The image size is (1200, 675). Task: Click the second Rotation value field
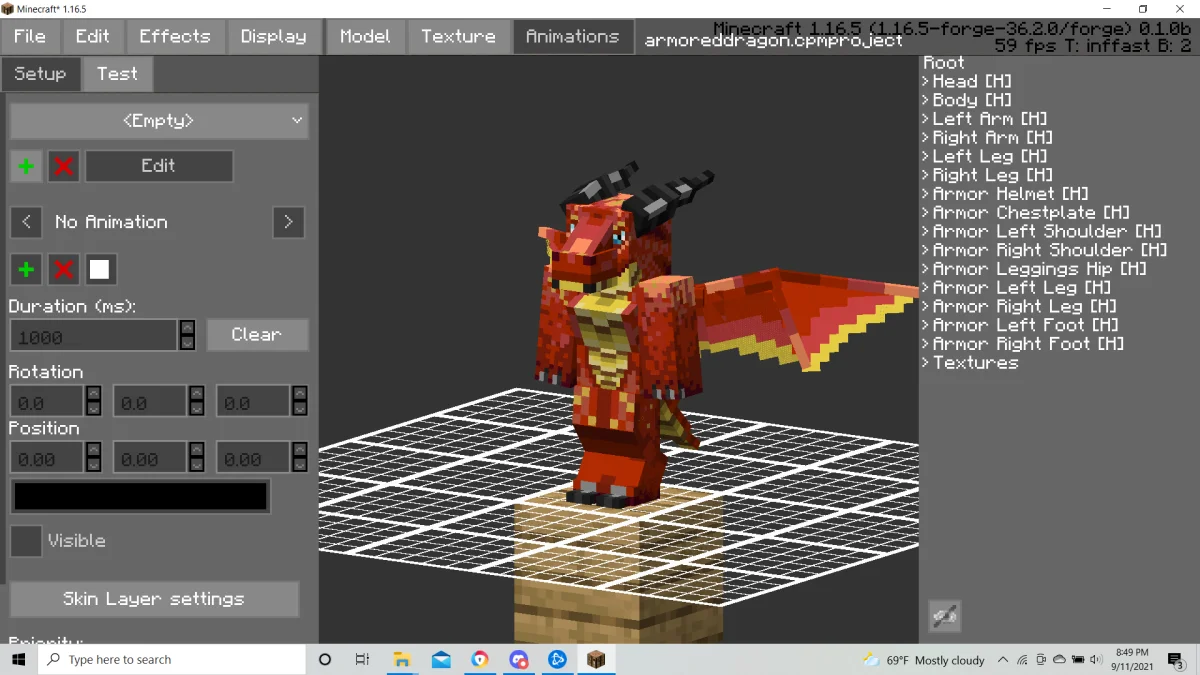point(150,402)
